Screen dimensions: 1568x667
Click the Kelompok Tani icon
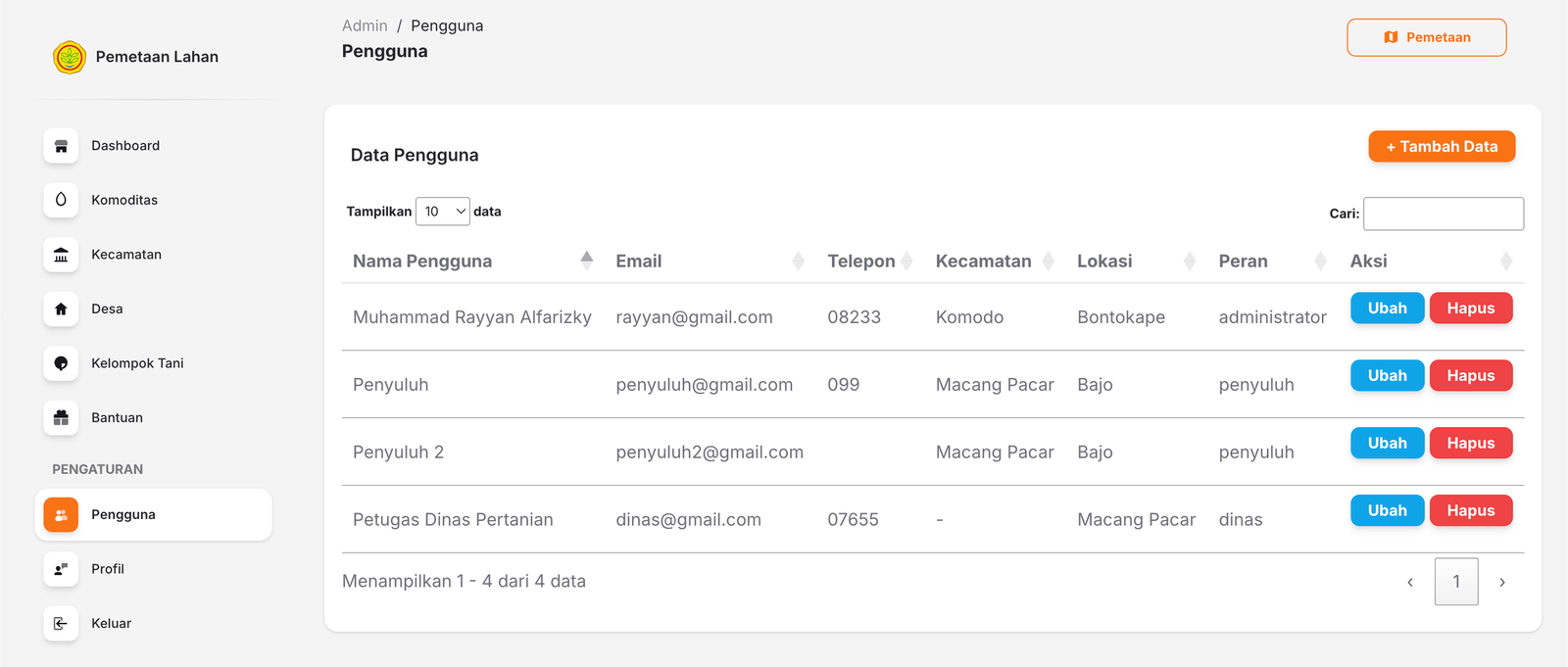61,363
